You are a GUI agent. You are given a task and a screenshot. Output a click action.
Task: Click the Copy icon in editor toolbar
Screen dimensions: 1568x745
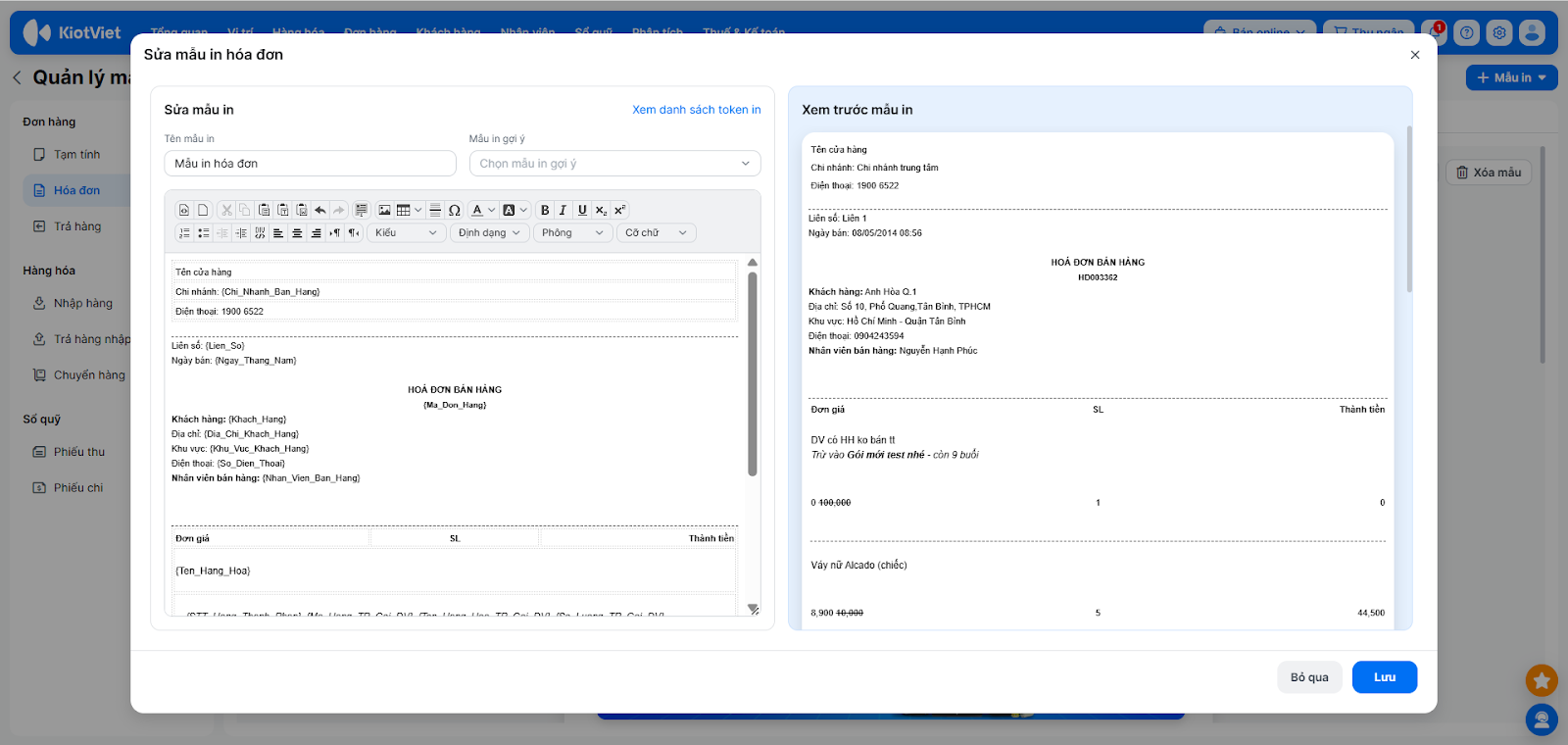[245, 210]
